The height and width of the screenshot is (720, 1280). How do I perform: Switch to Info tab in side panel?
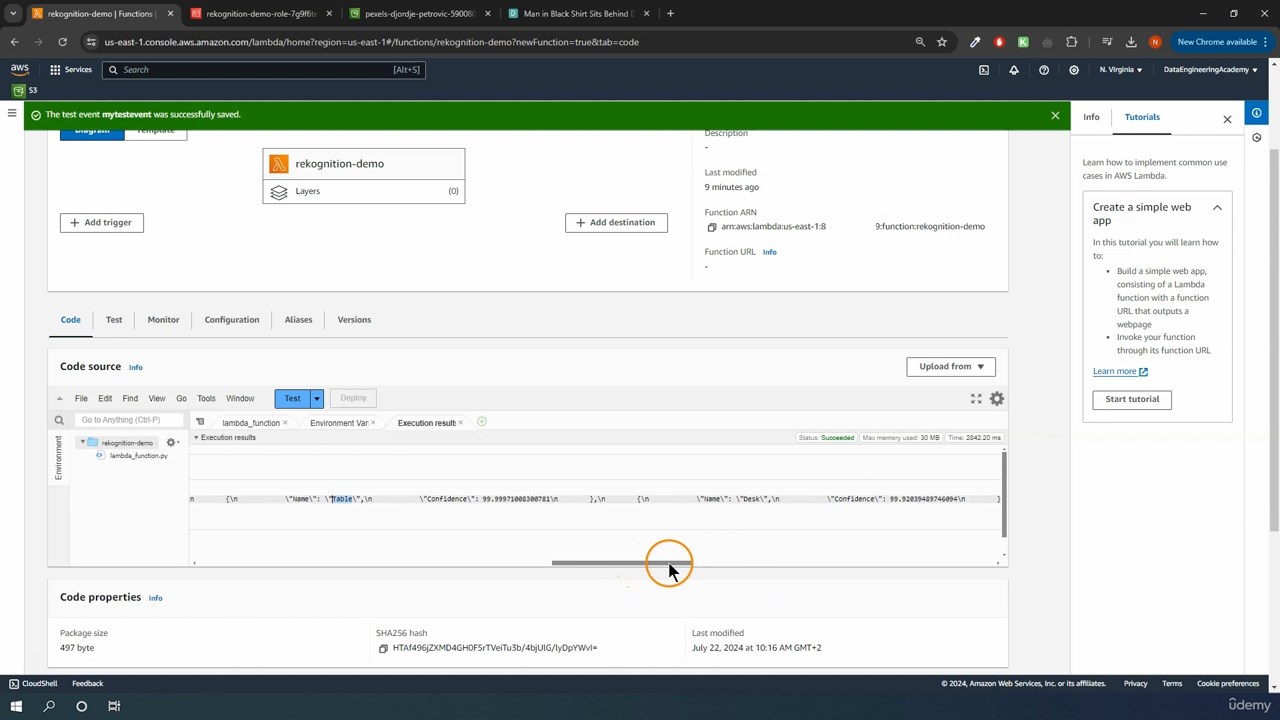pos(1091,118)
